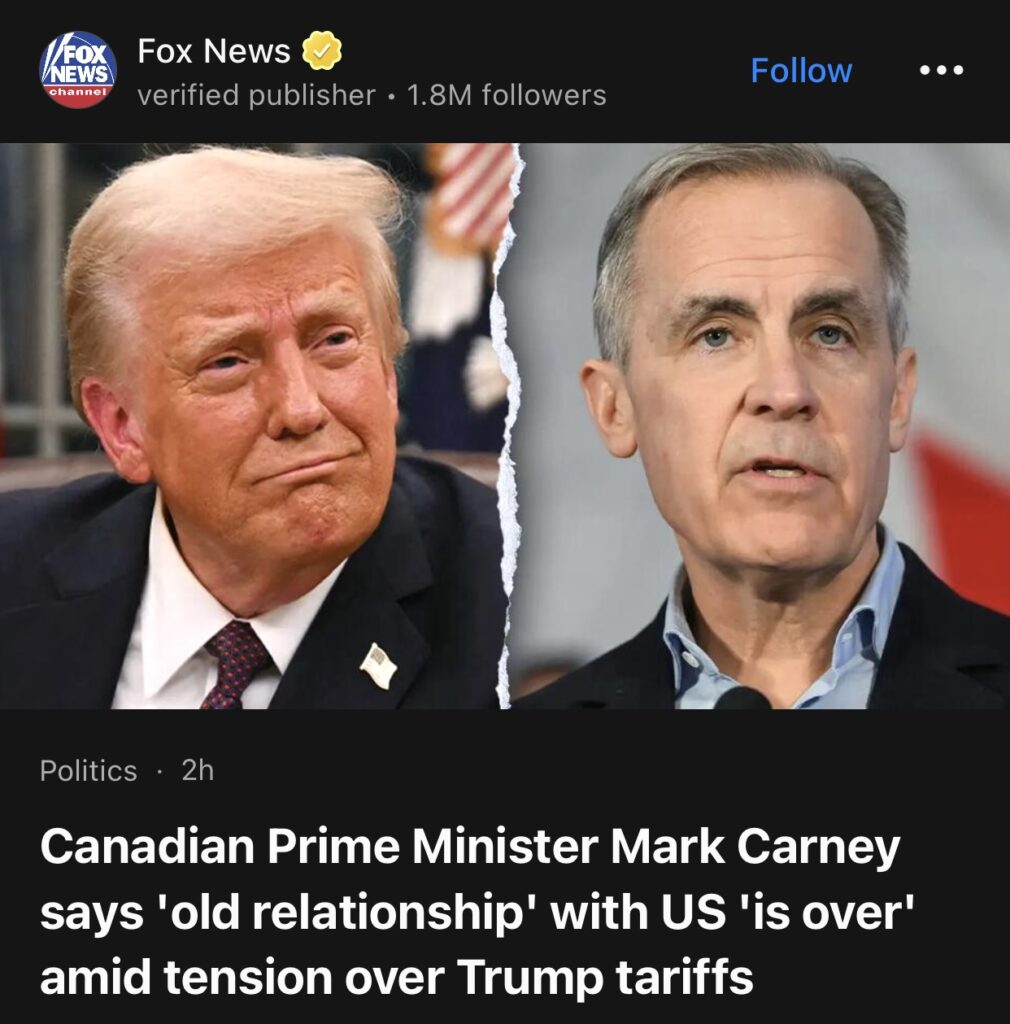Screen dimensions: 1010x1024
Task: View the 1.8M followers count
Action: click(507, 95)
